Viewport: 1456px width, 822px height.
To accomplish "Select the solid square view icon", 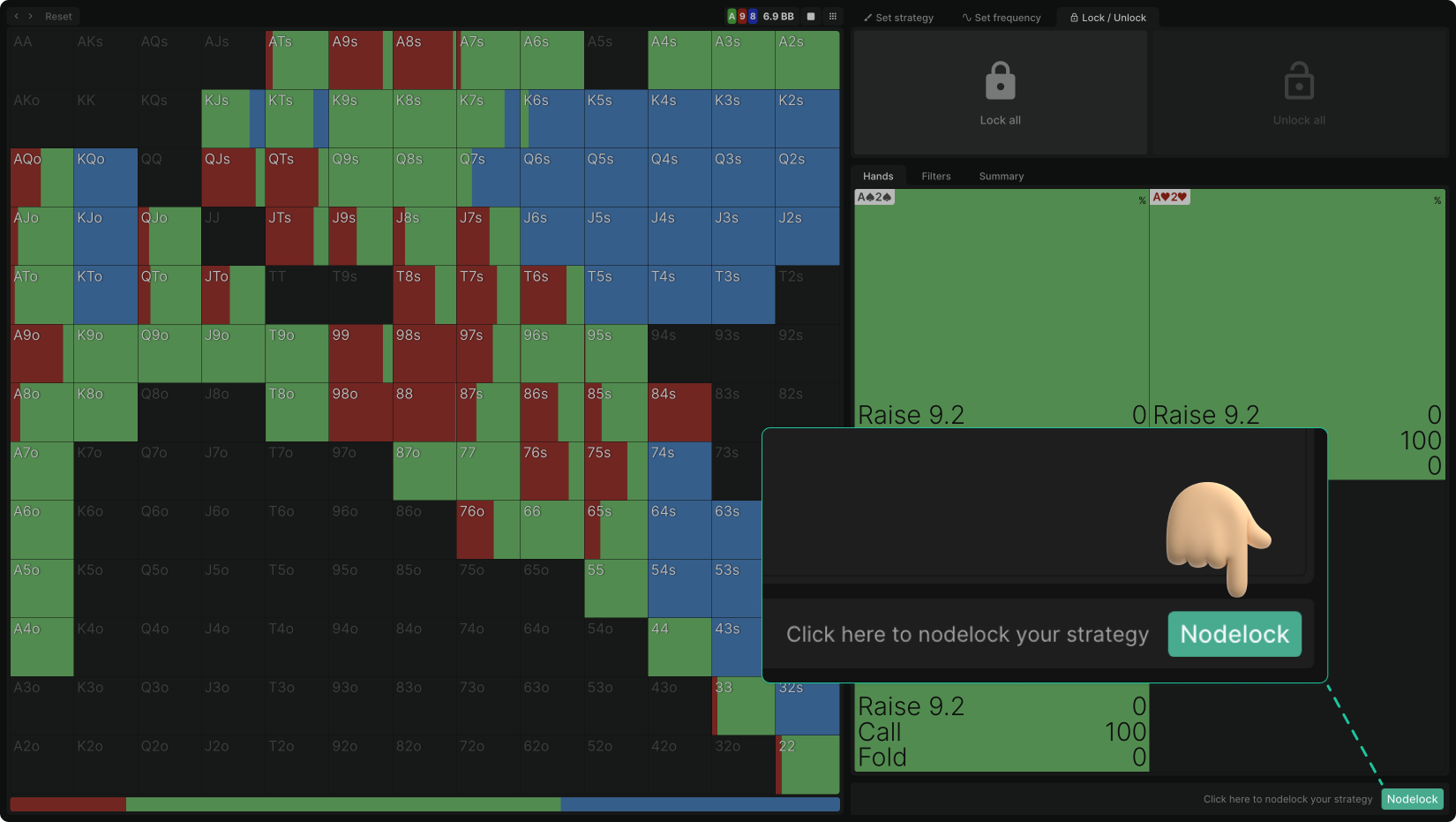I will click(811, 16).
